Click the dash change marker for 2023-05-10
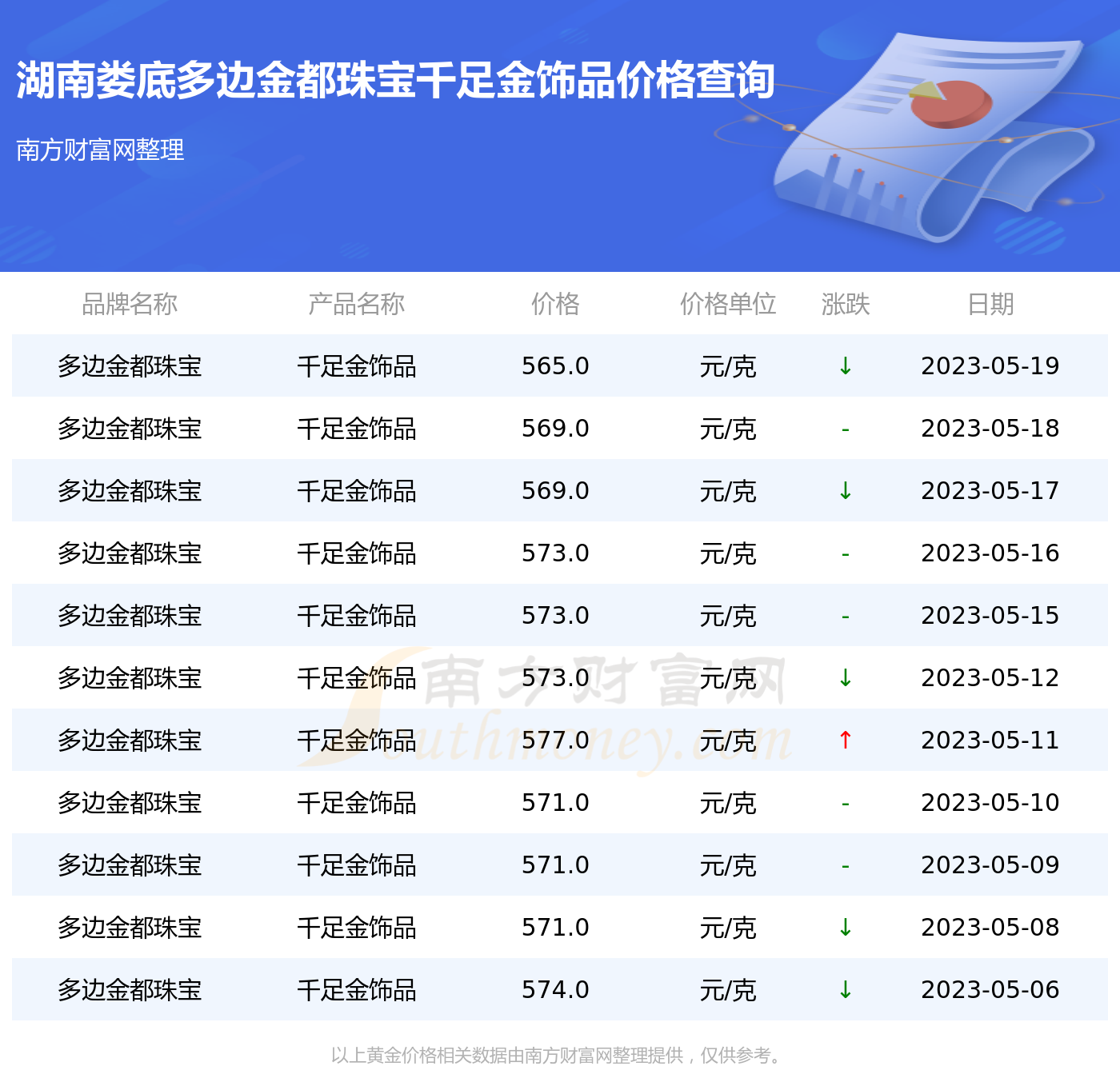 click(x=845, y=805)
